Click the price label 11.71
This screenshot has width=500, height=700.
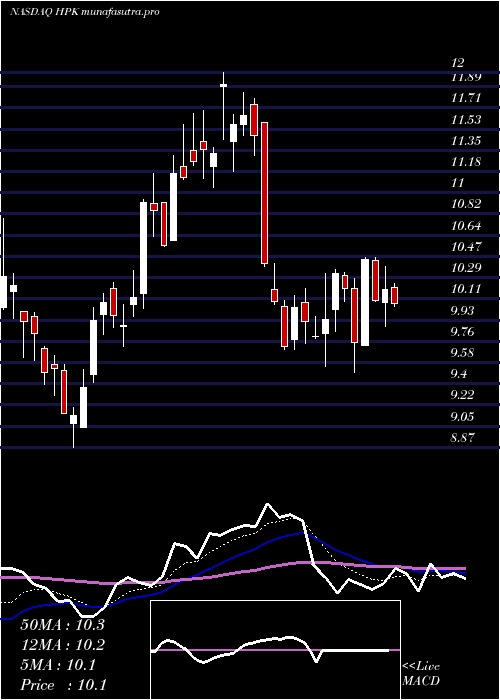(x=466, y=97)
